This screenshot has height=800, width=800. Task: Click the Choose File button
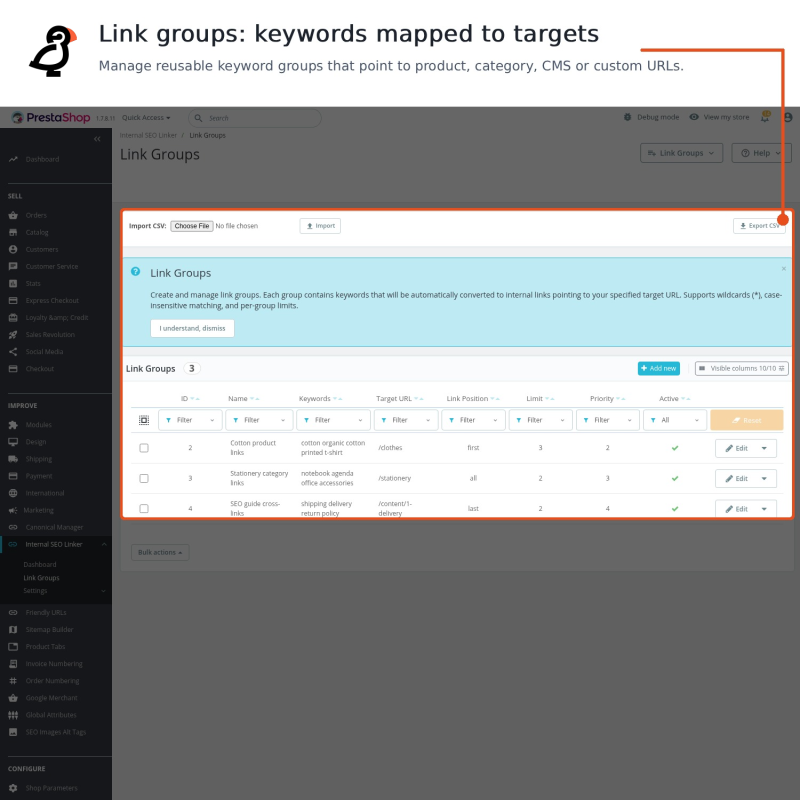pos(192,226)
